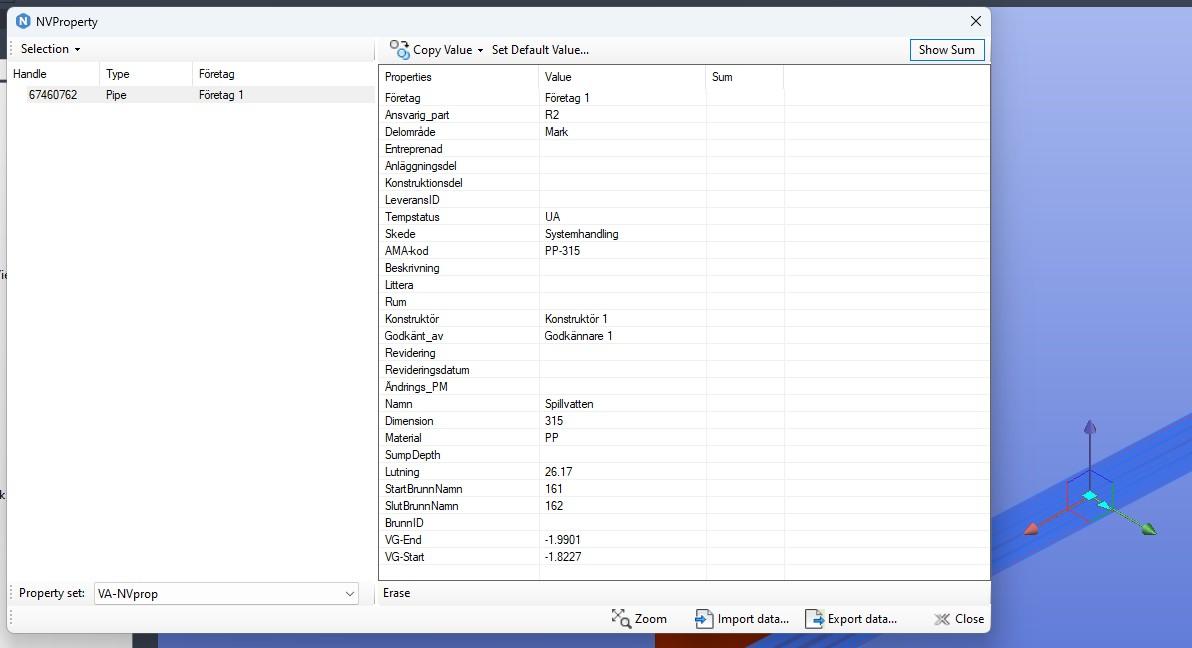Click the 162 SlutBrunnNamn value

coord(554,506)
